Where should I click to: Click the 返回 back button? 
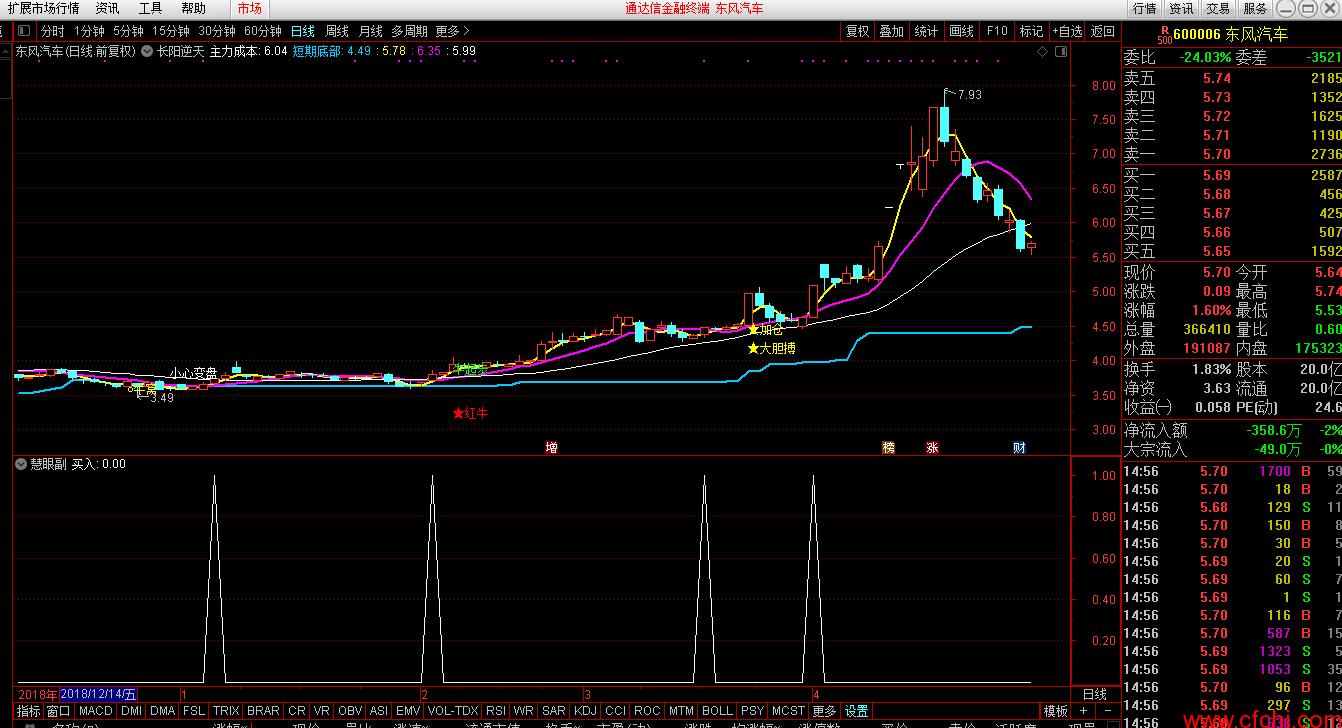1103,31
